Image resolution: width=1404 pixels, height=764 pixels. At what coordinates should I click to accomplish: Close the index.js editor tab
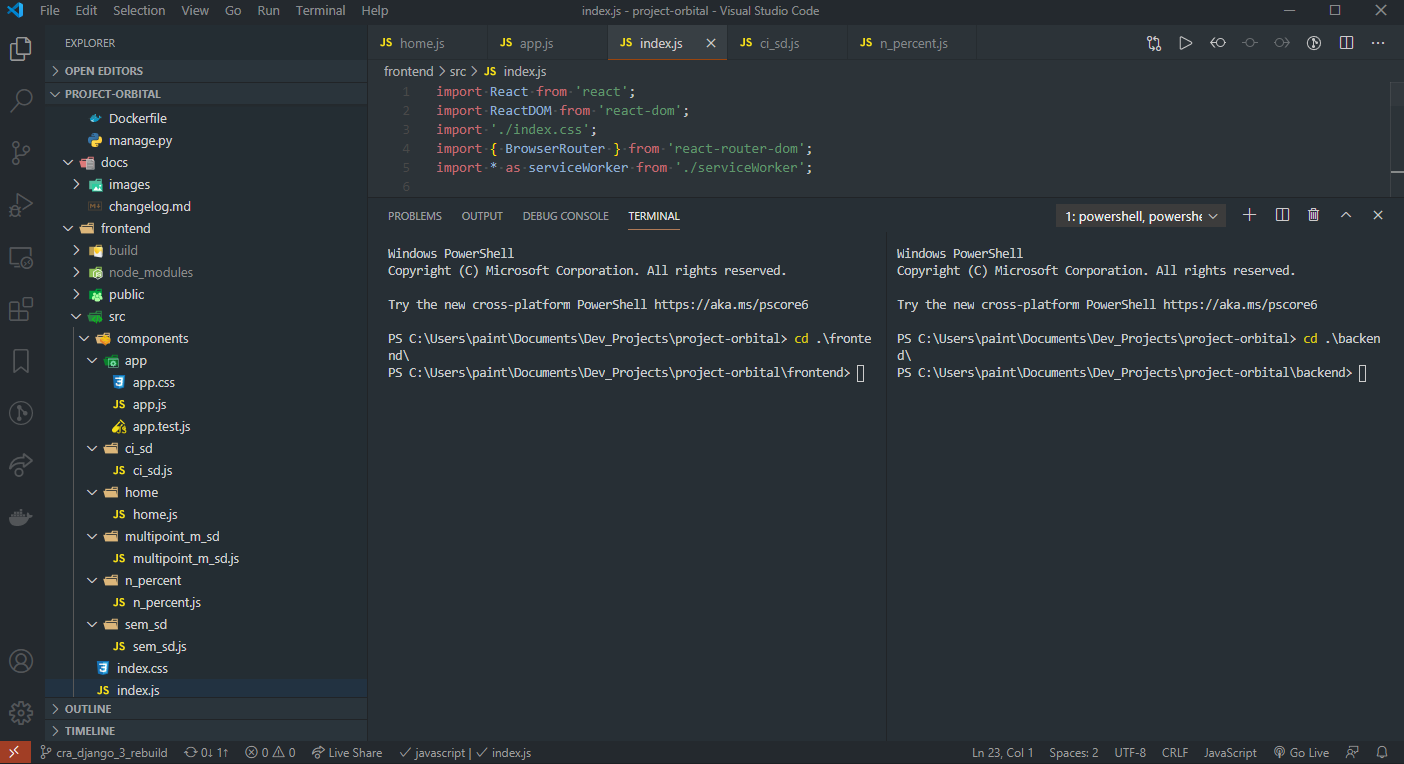[x=711, y=43]
